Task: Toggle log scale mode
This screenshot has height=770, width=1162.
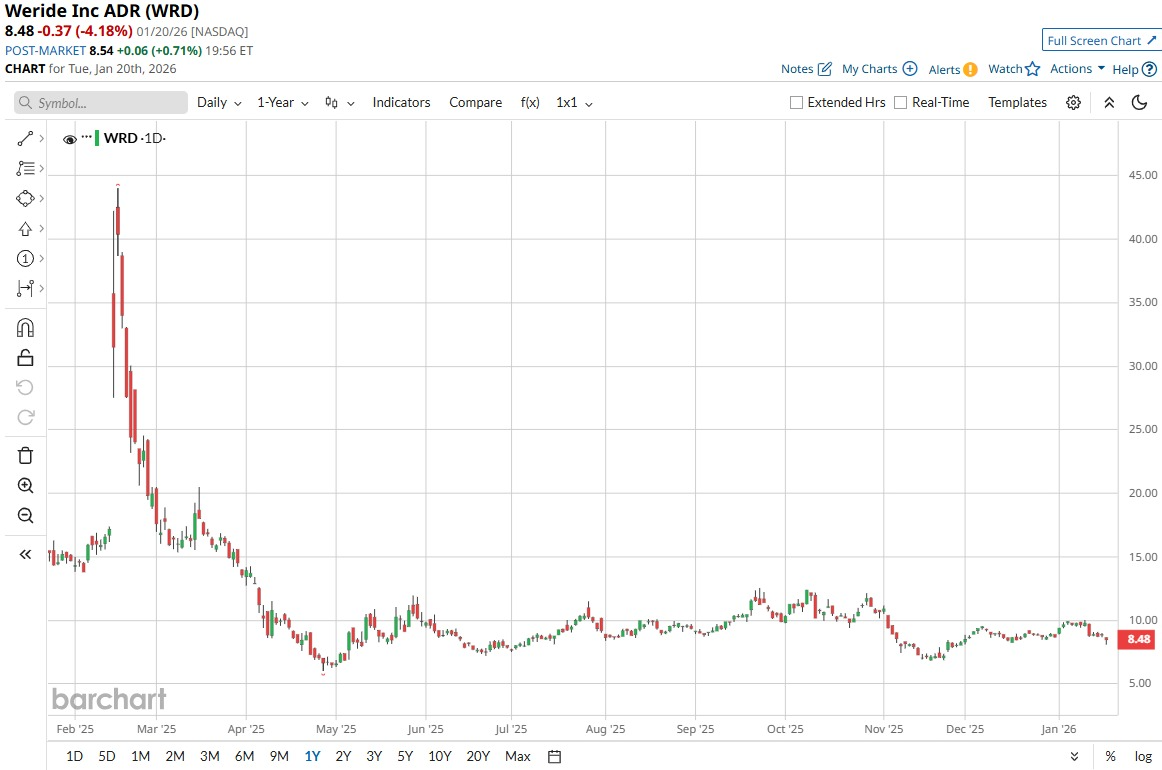Action: (x=1143, y=757)
